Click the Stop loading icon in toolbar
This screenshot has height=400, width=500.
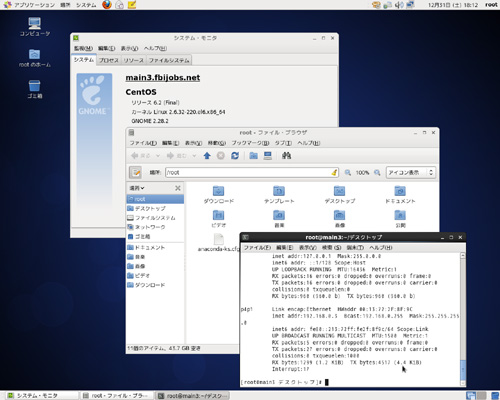click(x=221, y=156)
